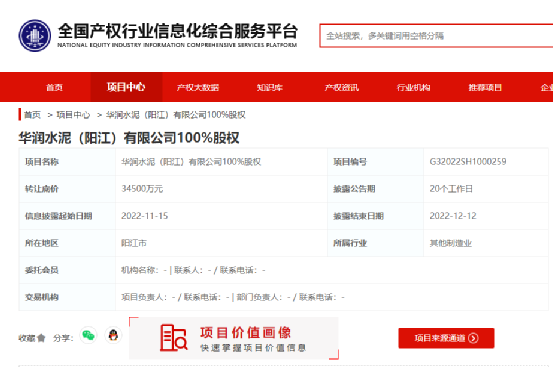553x368 pixels.
Task: Open the 项目价值画像 banner
Action: 234,338
